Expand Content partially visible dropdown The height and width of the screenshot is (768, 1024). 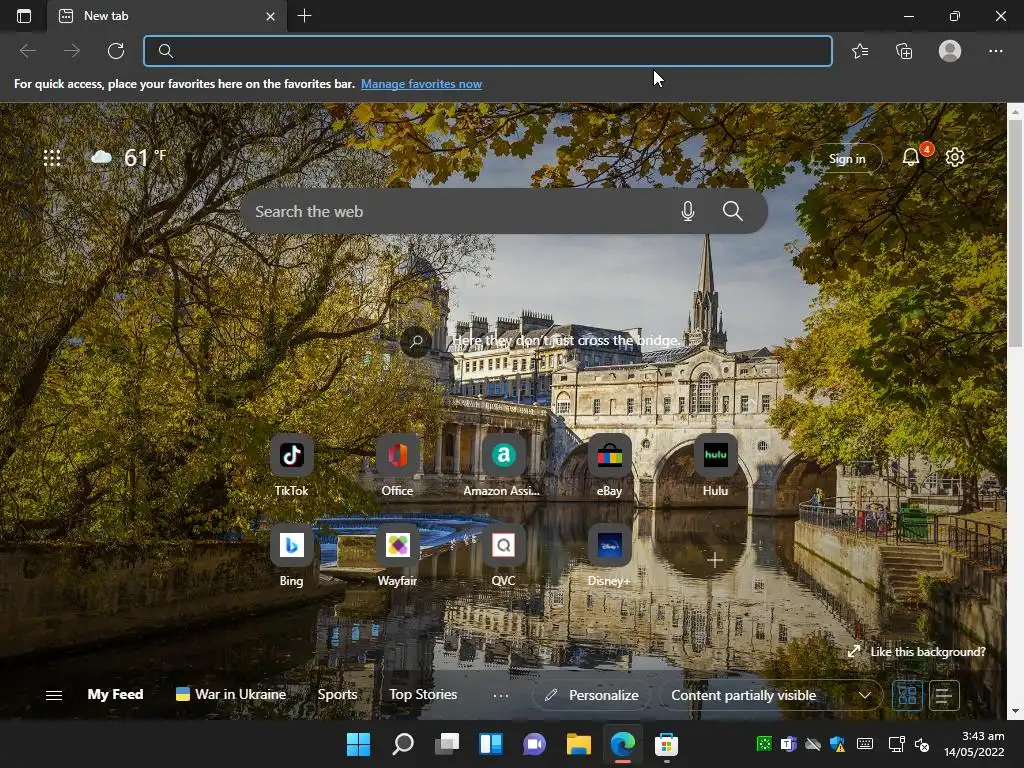tap(771, 695)
